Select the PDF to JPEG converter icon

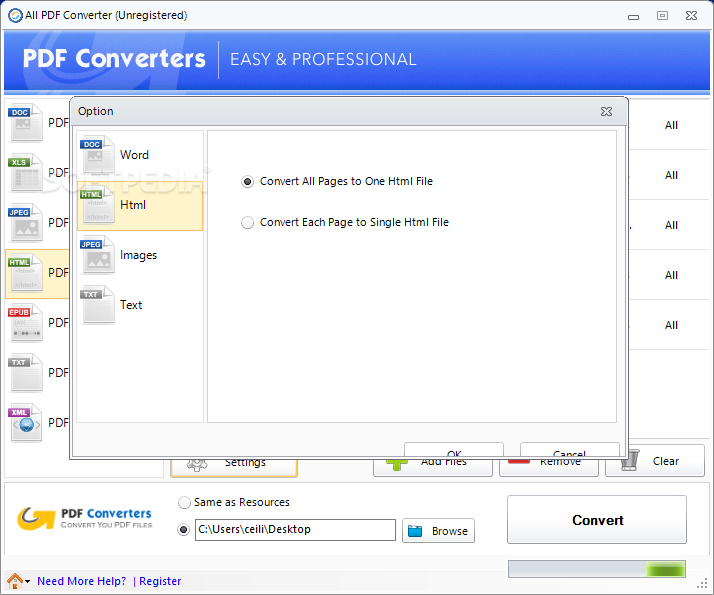(26, 223)
